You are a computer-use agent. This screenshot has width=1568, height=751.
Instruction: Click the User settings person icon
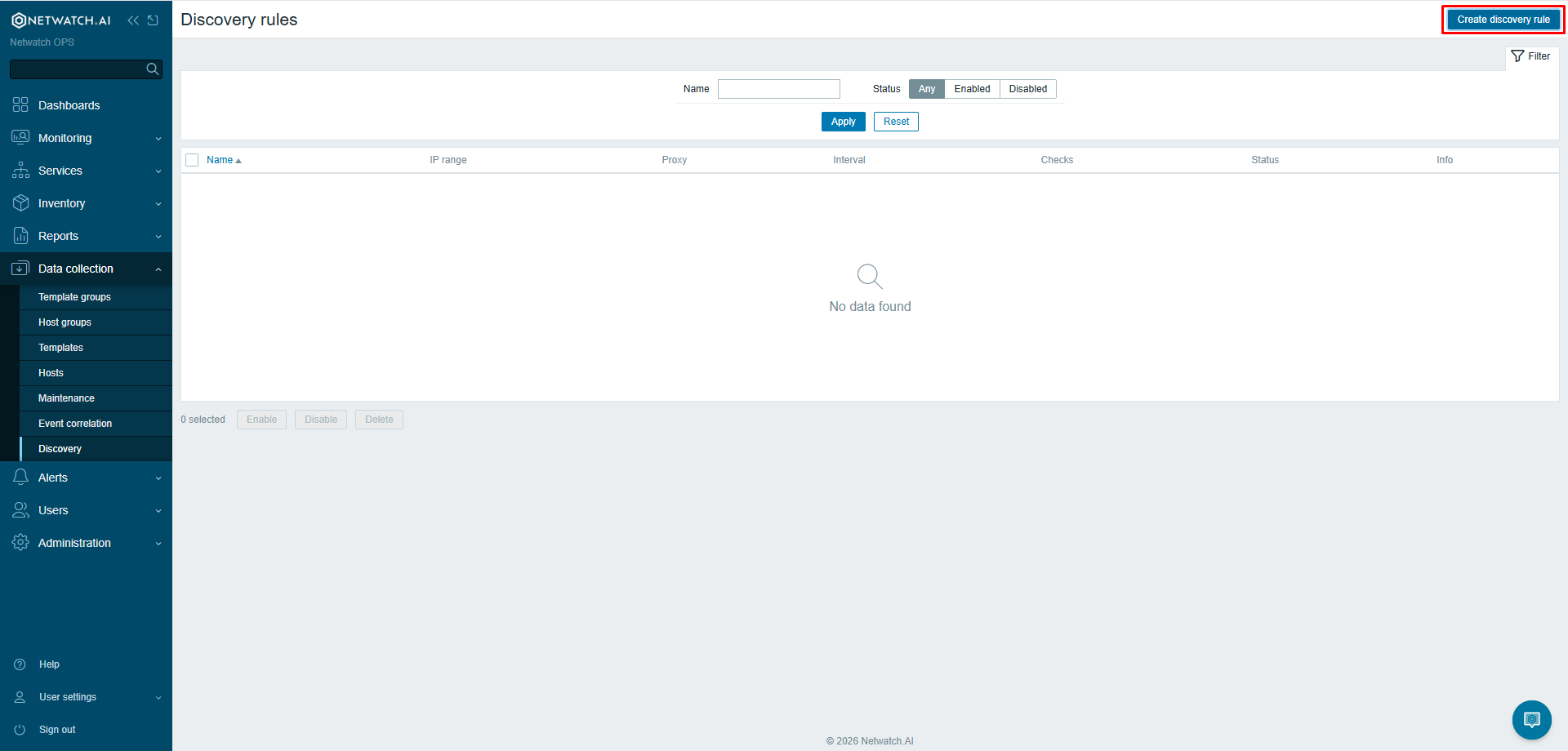[x=20, y=697]
